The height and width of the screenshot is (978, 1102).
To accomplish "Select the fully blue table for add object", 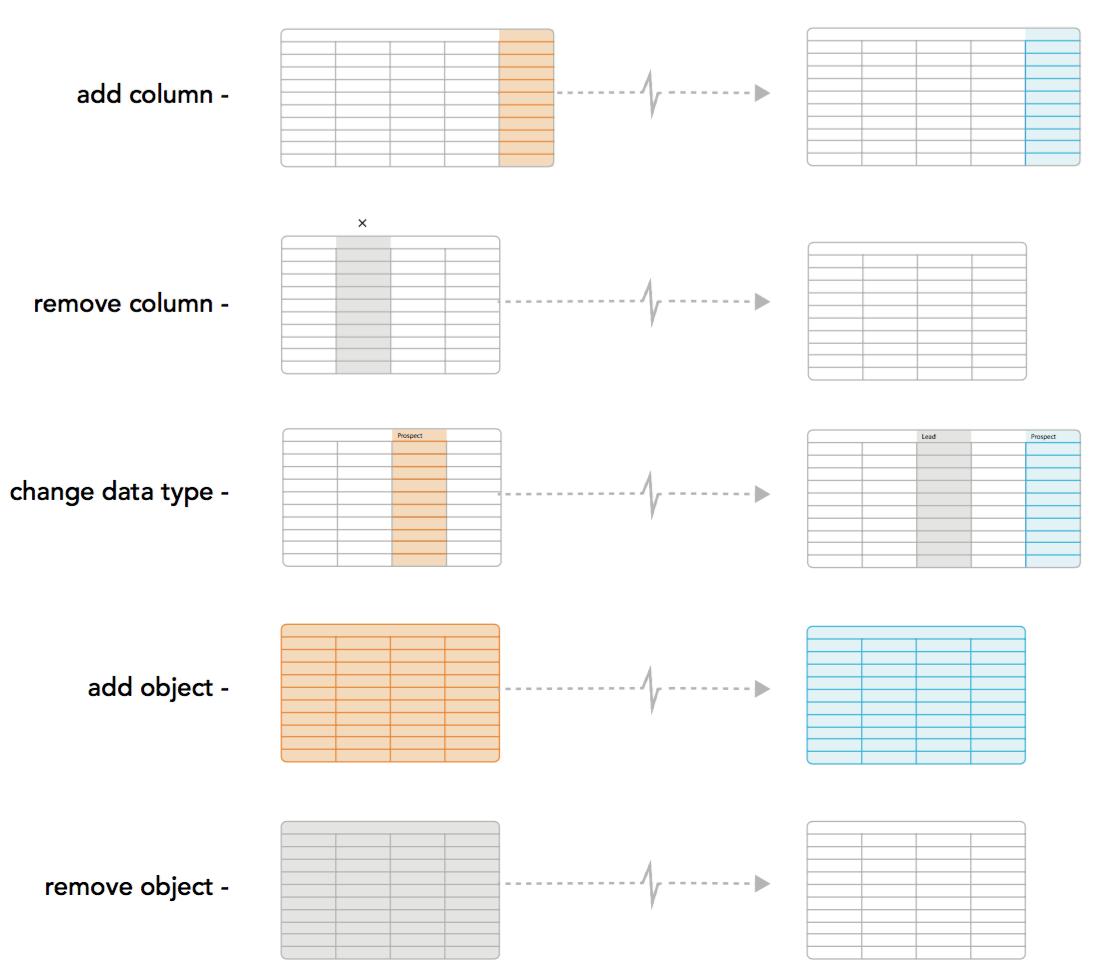I will (x=916, y=695).
